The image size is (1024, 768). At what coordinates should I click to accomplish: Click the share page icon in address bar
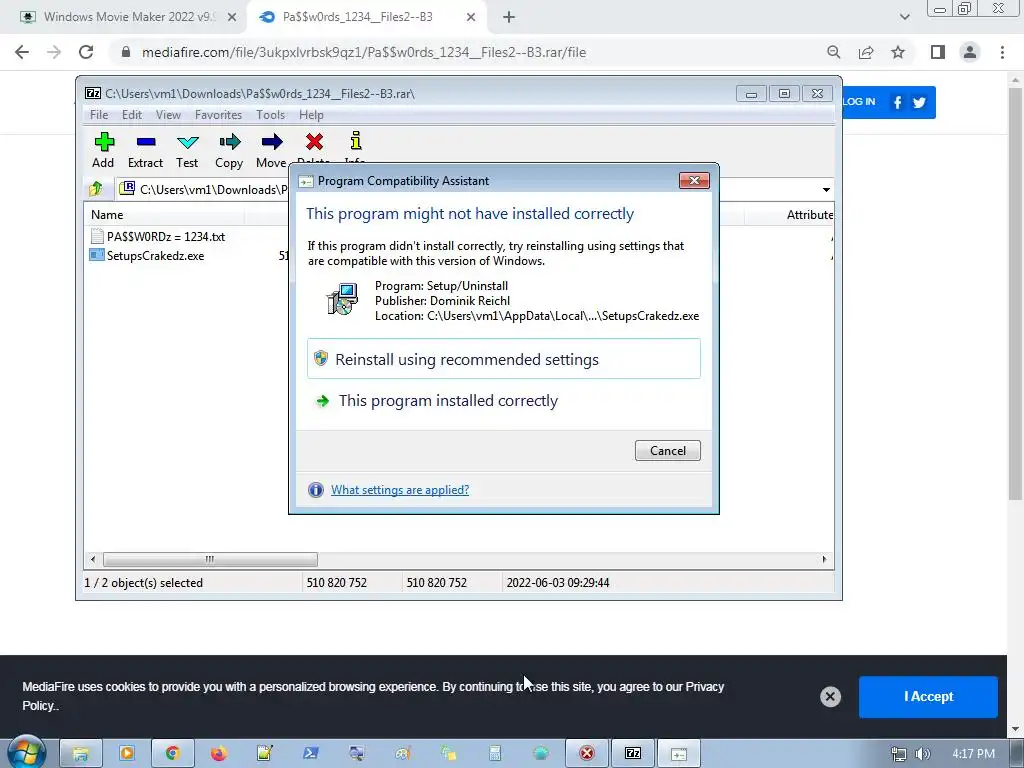(866, 52)
